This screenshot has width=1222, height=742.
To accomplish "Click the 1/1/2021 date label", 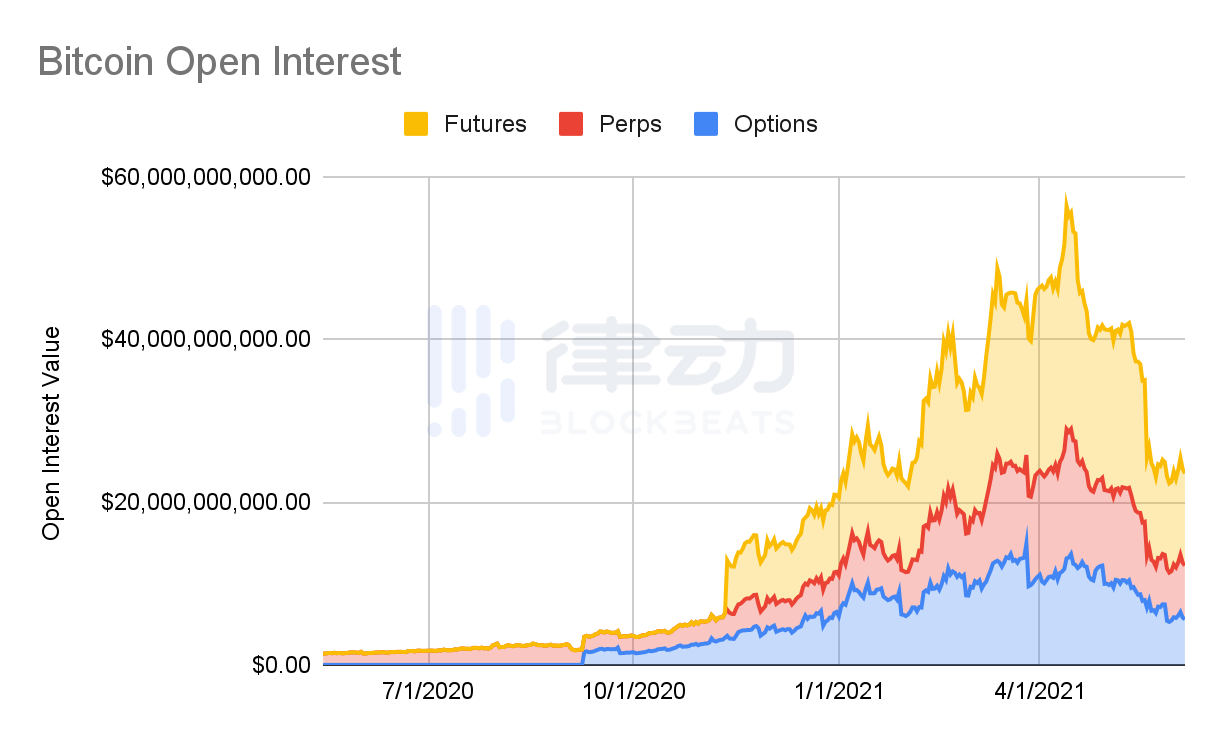I will [838, 691].
